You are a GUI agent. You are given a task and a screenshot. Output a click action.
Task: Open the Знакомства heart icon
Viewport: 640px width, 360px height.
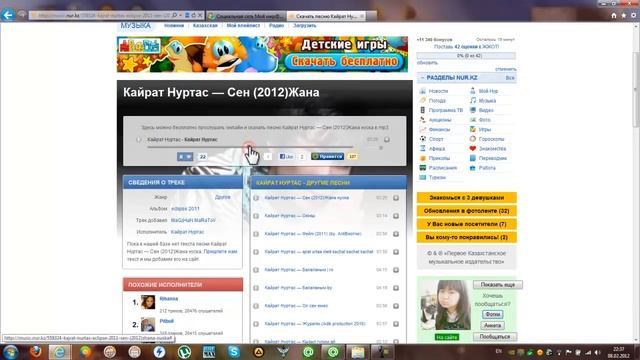tap(473, 149)
